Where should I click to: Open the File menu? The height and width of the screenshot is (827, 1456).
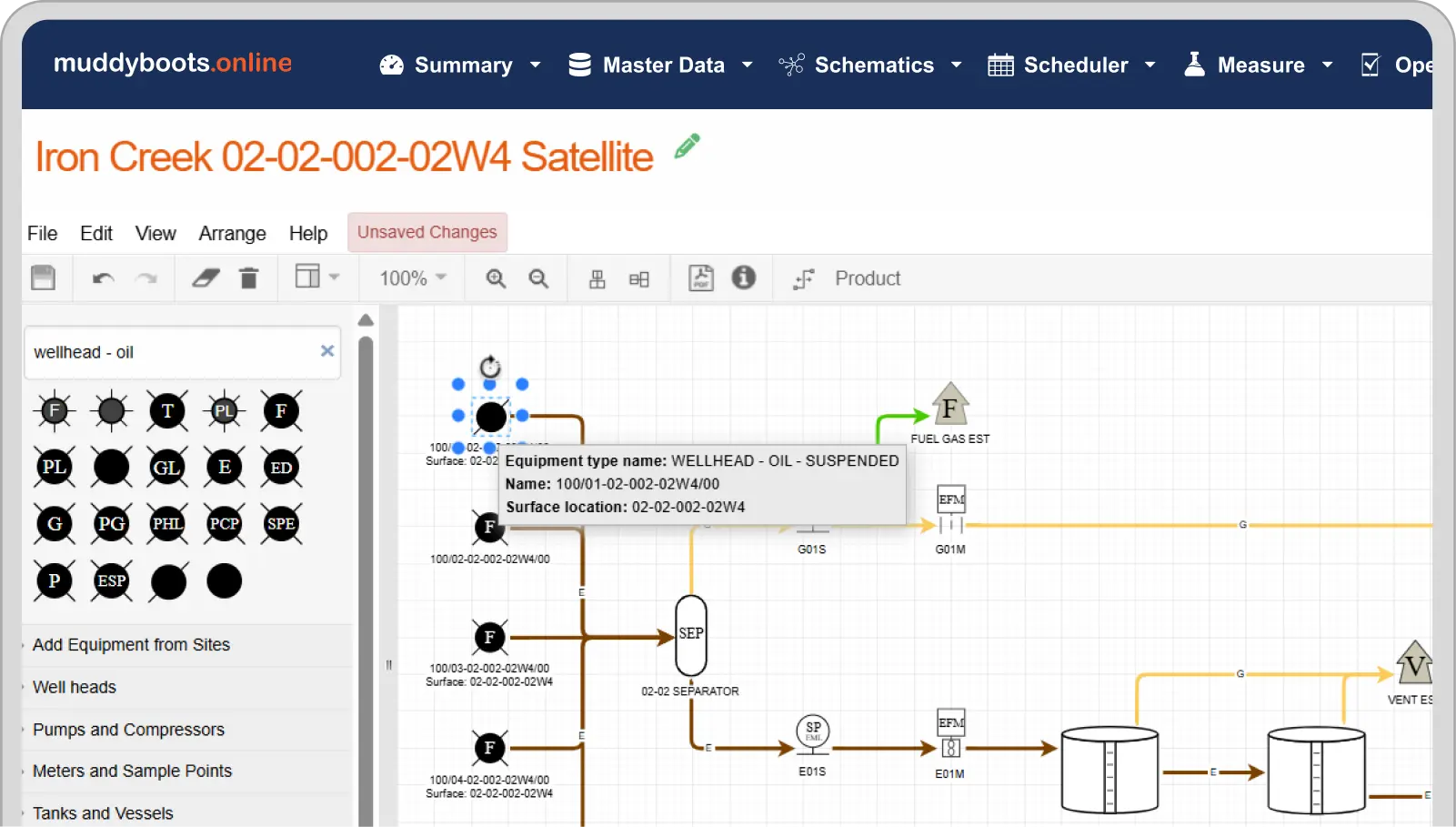(x=42, y=234)
